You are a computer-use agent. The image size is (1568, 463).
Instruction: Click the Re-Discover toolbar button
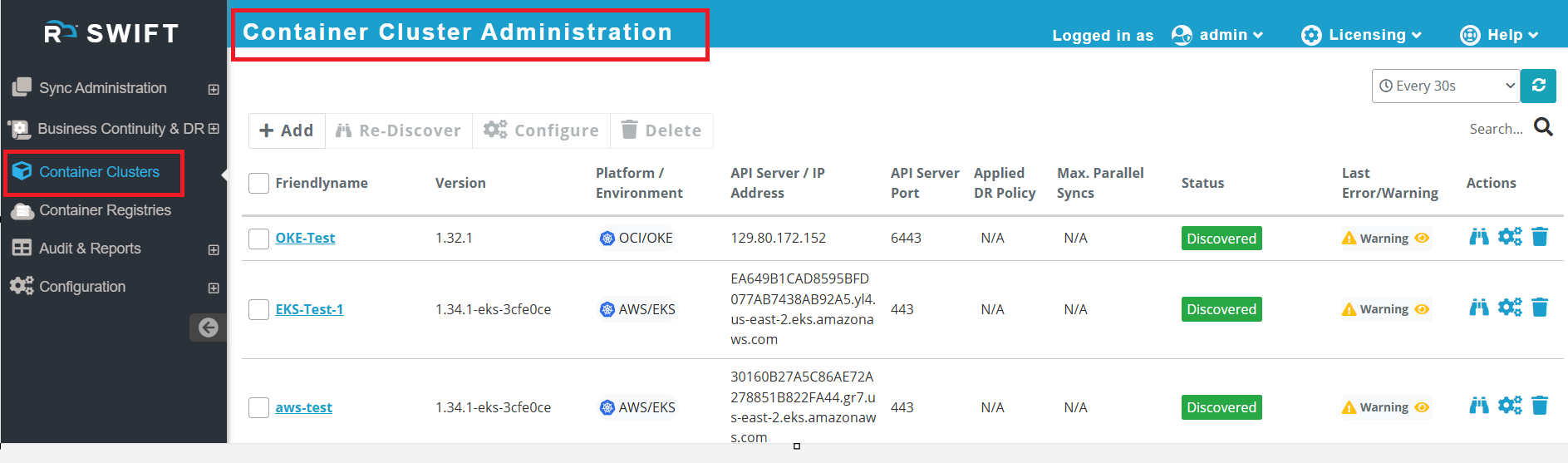point(398,131)
